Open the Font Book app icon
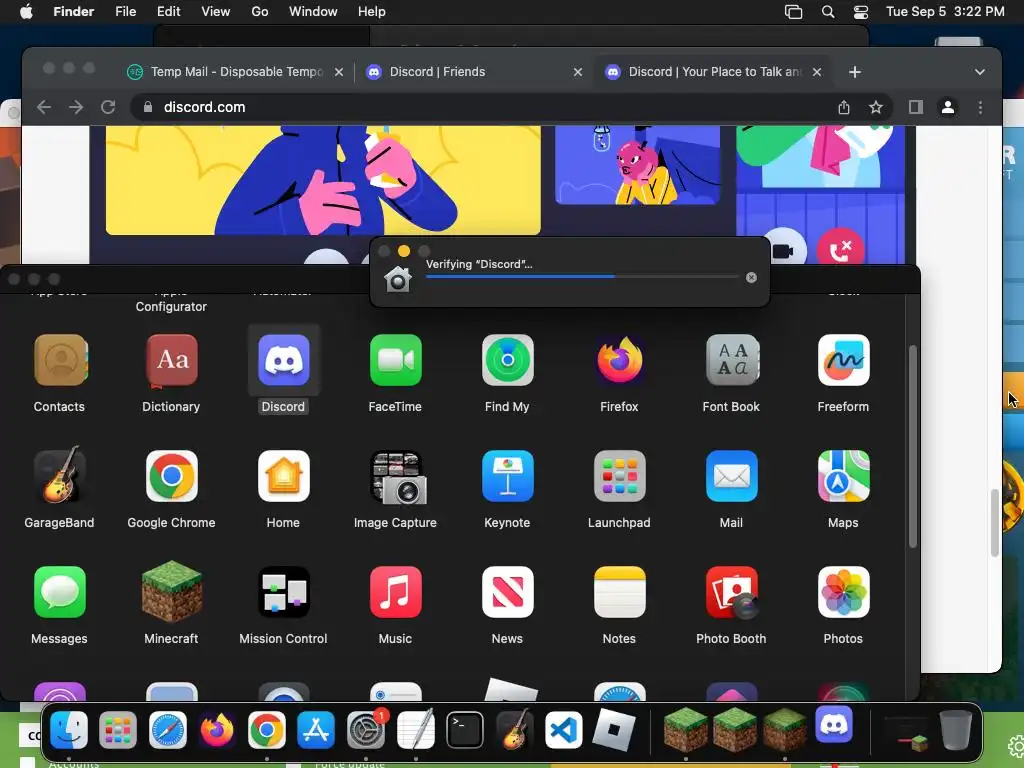This screenshot has height=768, width=1024. (731, 360)
